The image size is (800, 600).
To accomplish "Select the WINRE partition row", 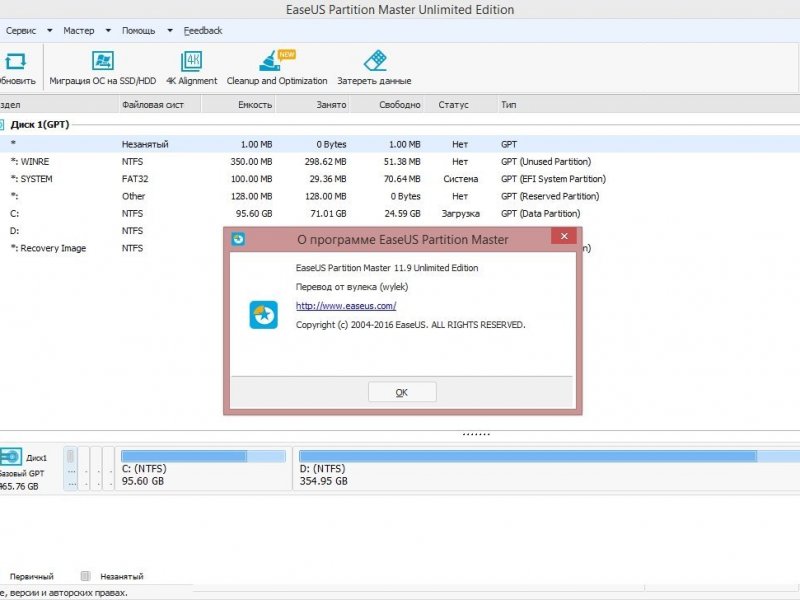I will coord(400,162).
